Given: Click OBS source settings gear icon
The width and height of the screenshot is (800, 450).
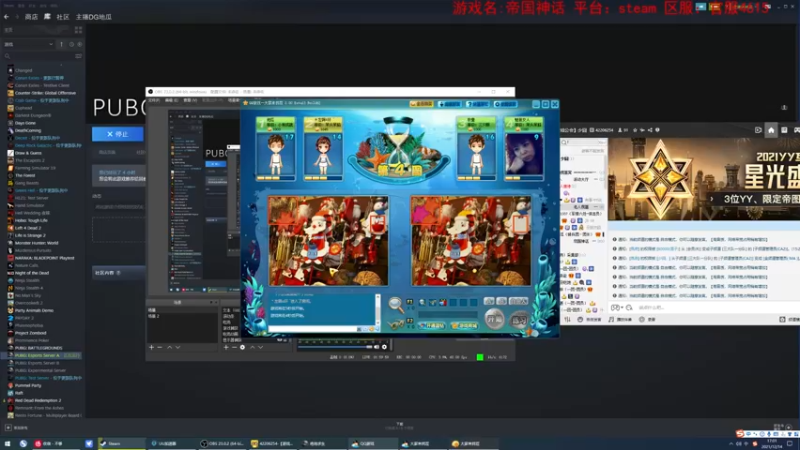Looking at the screenshot, I should tap(242, 347).
